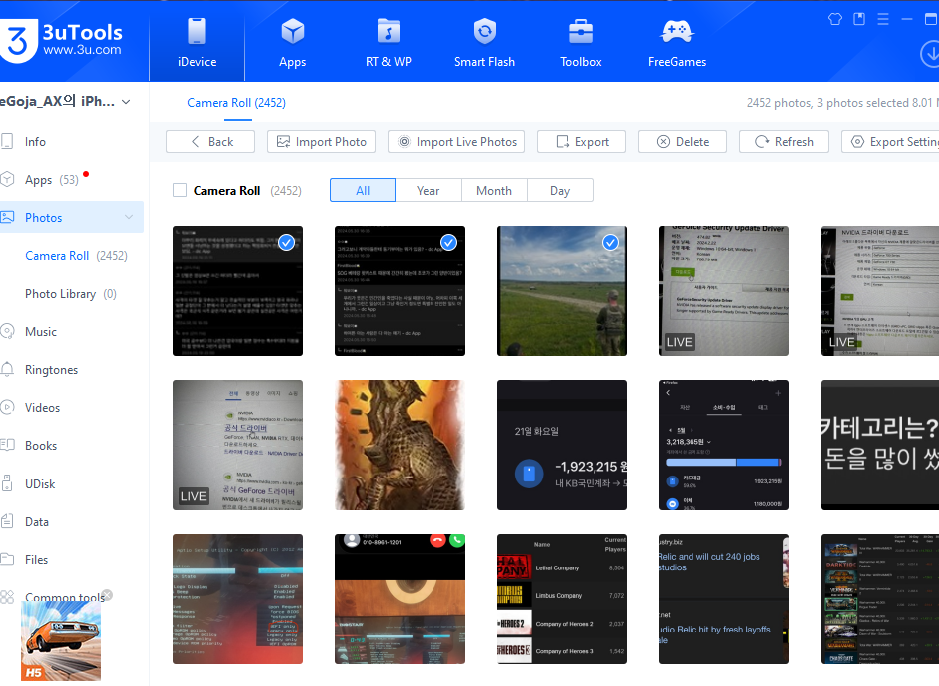Select the dragon creature artwork thumbnail
Screen dimensions: 939x686
400,445
